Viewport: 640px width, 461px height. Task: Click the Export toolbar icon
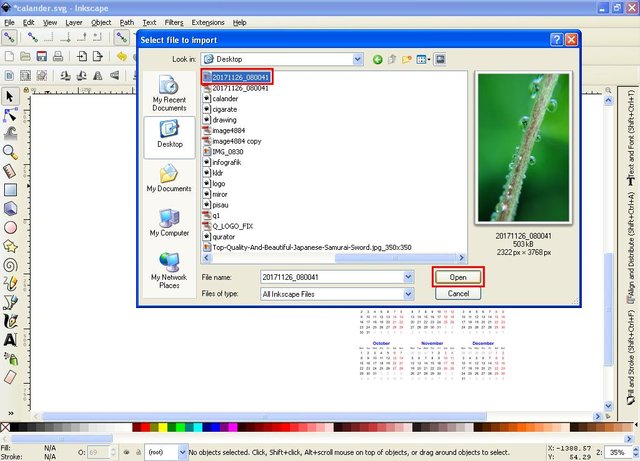pyautogui.click(x=98, y=56)
